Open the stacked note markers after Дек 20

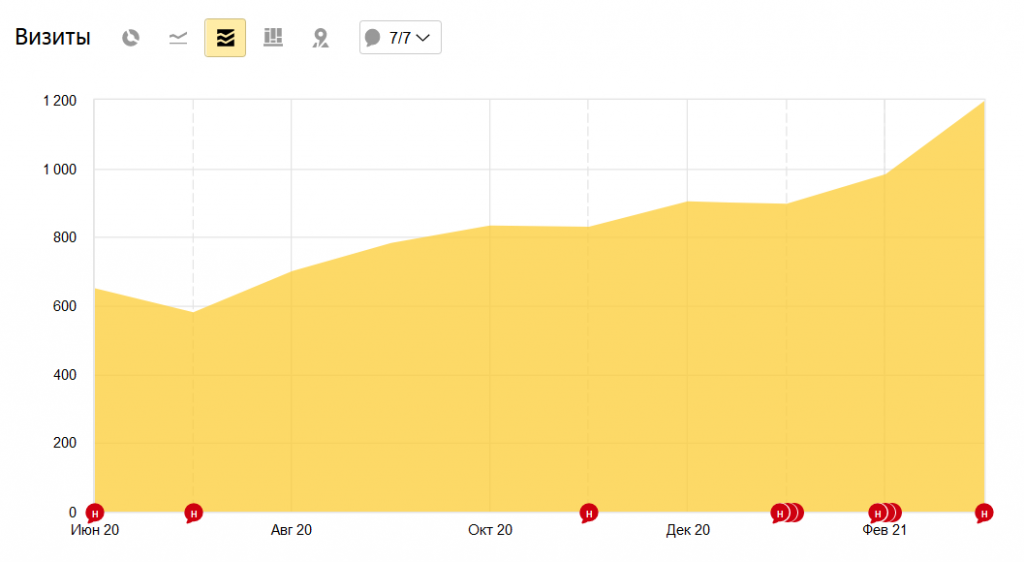pyautogui.click(x=787, y=514)
